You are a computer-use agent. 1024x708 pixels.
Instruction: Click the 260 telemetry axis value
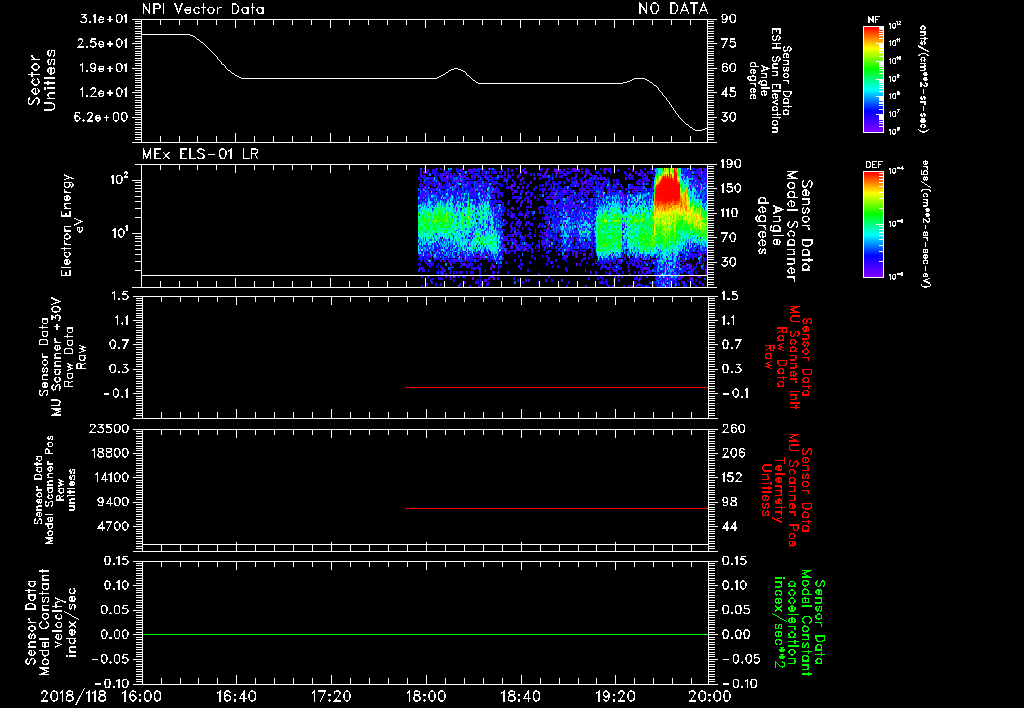tap(733, 429)
